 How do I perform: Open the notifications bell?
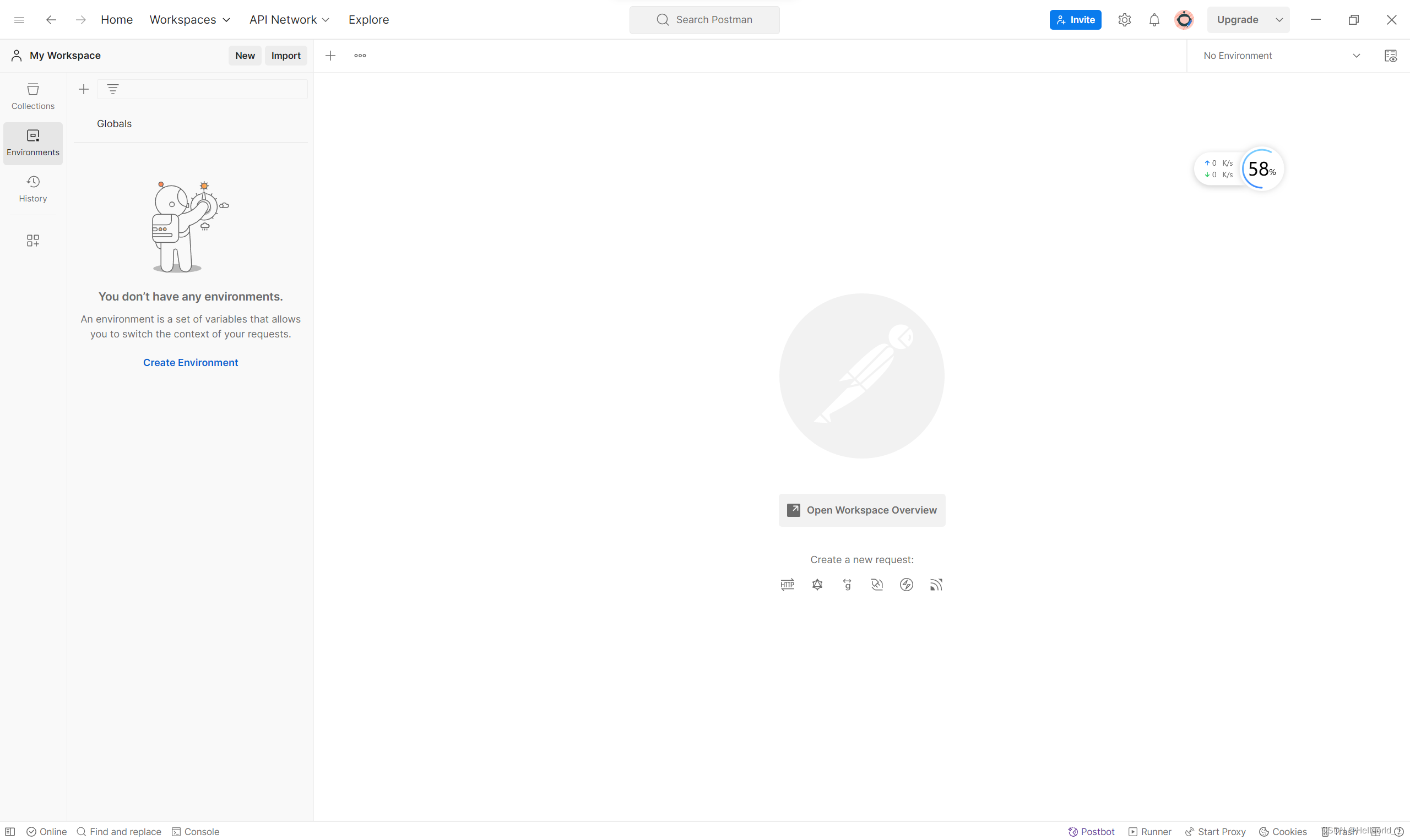pyautogui.click(x=1154, y=20)
